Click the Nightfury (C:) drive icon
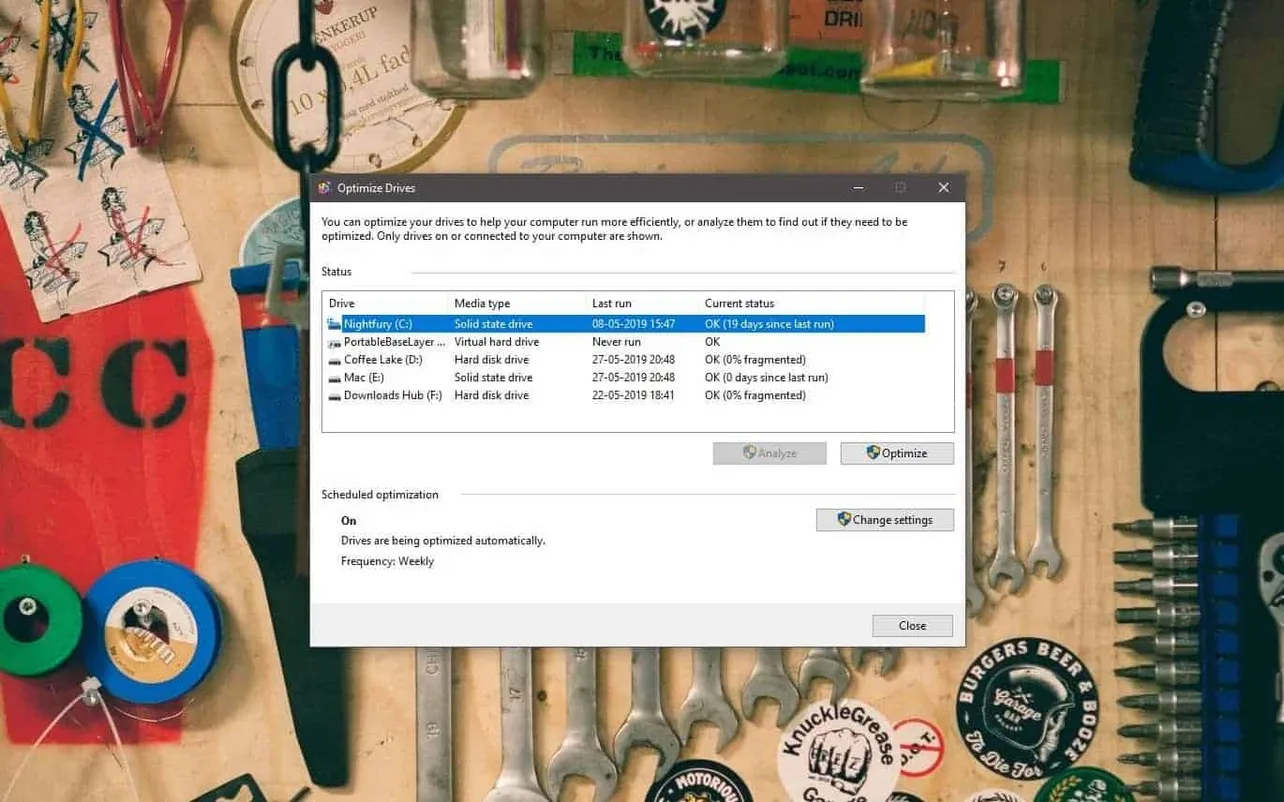1284x802 pixels. [x=333, y=323]
